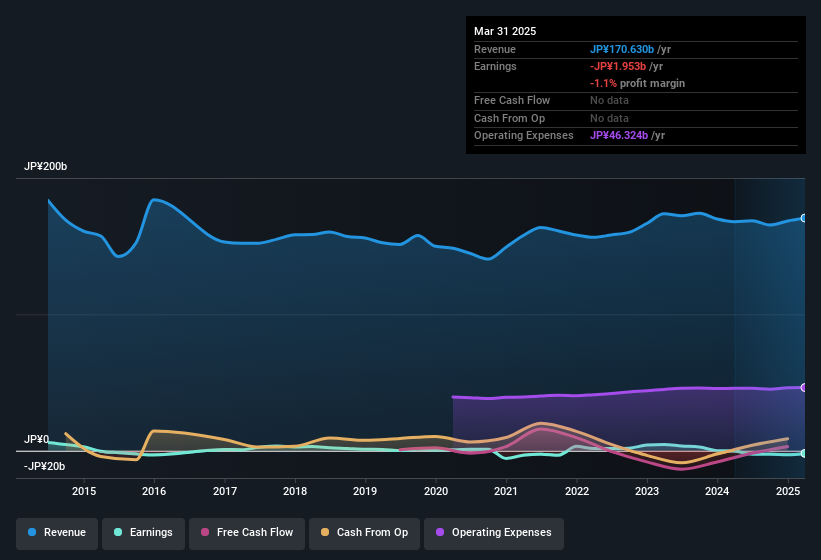Click the teal Earnings endpoint marker

point(803,453)
